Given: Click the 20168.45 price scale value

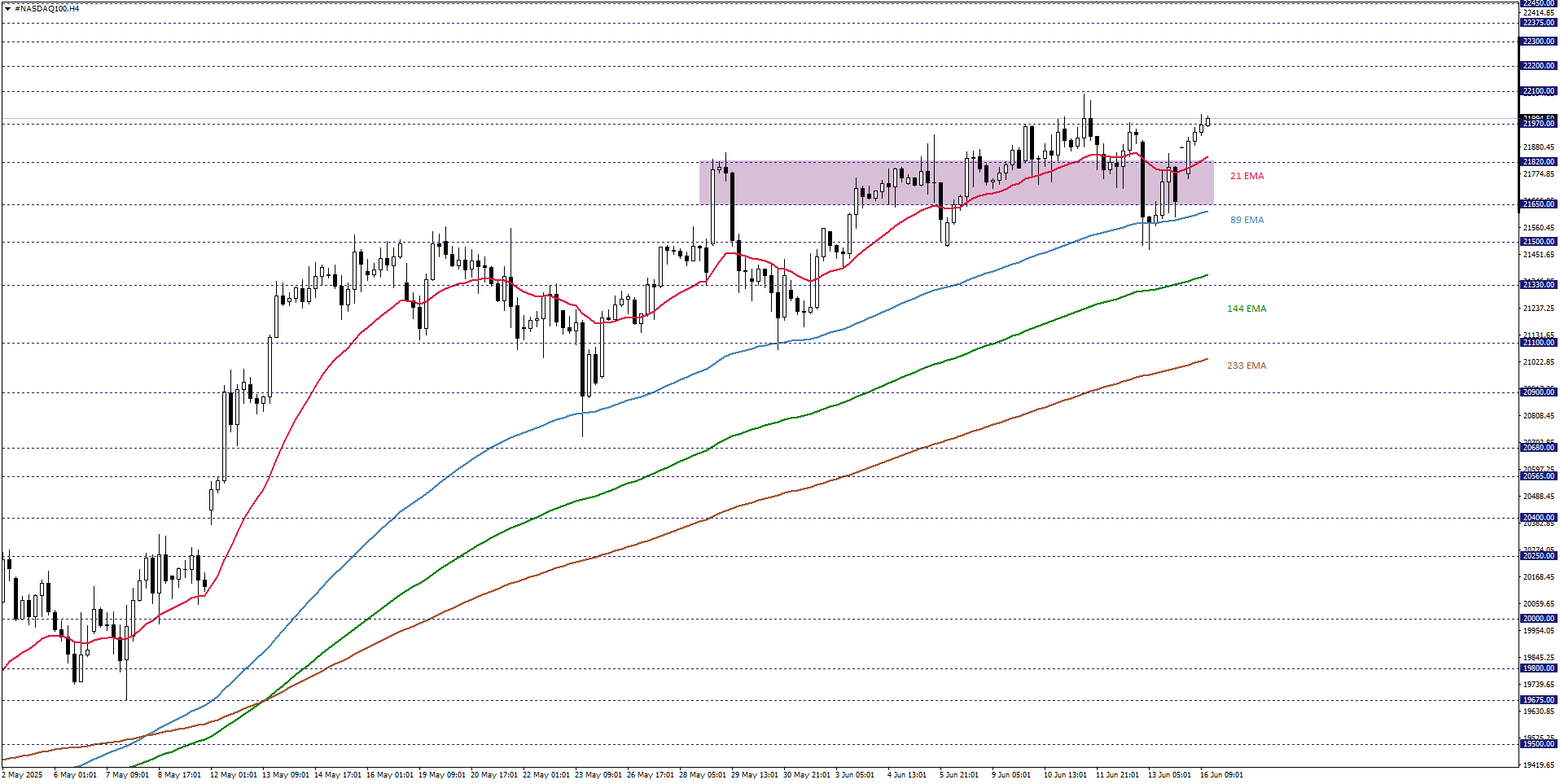Looking at the screenshot, I should click(1538, 577).
